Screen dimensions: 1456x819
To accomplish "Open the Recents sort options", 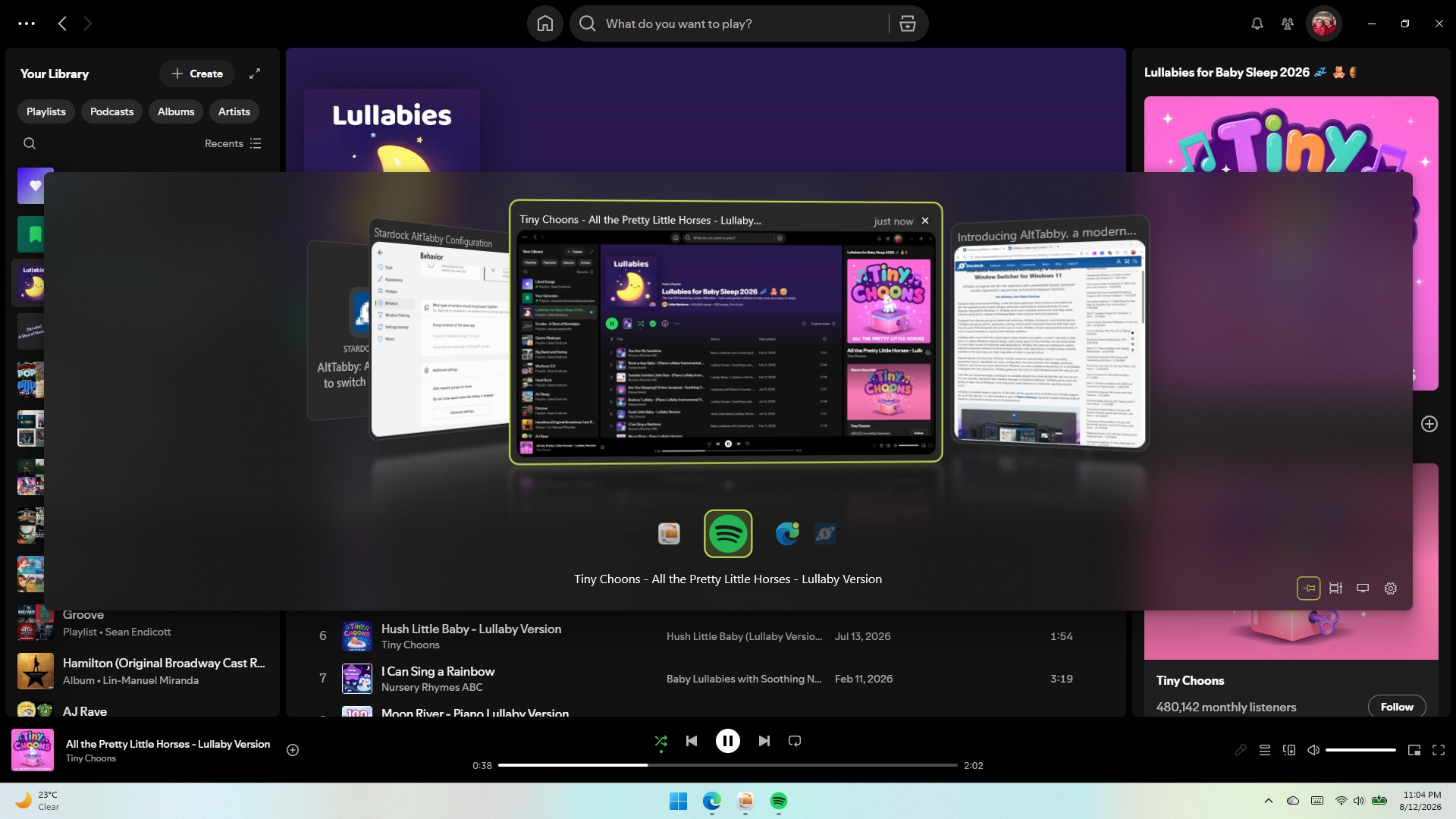I will coord(233,143).
